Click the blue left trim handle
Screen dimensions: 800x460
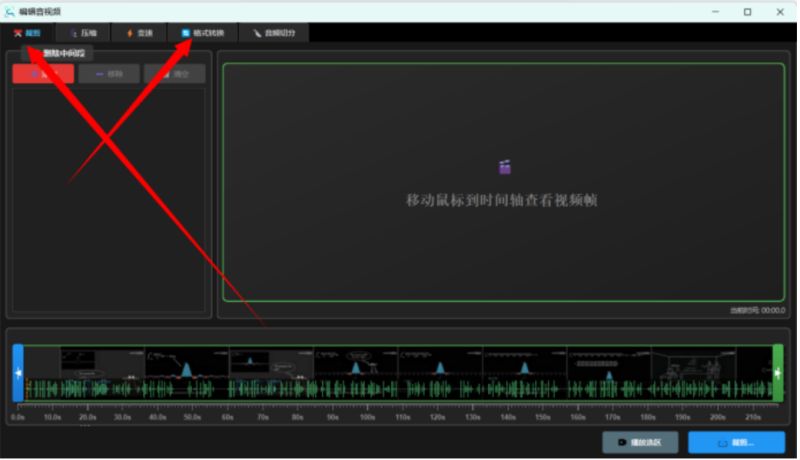tap(17, 373)
